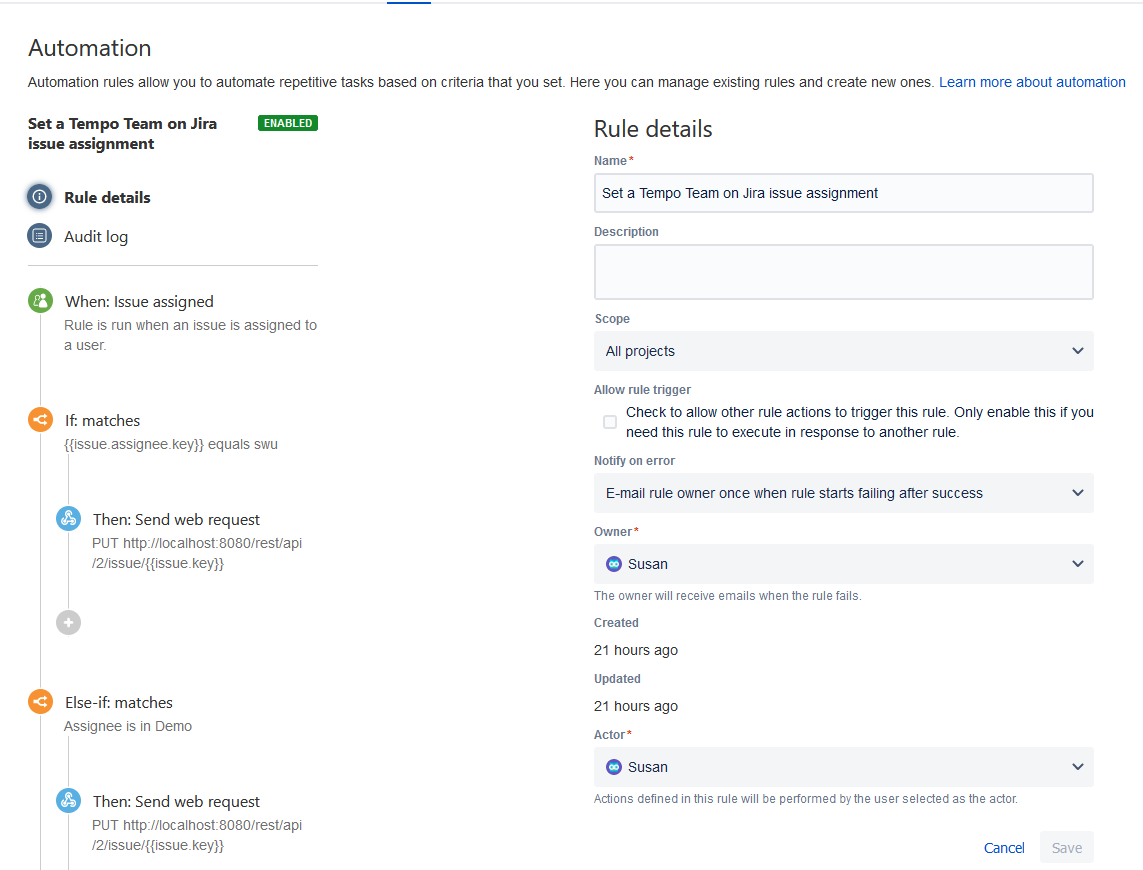Click the Rule details info icon
This screenshot has height=870, width=1143.
pyautogui.click(x=39, y=197)
